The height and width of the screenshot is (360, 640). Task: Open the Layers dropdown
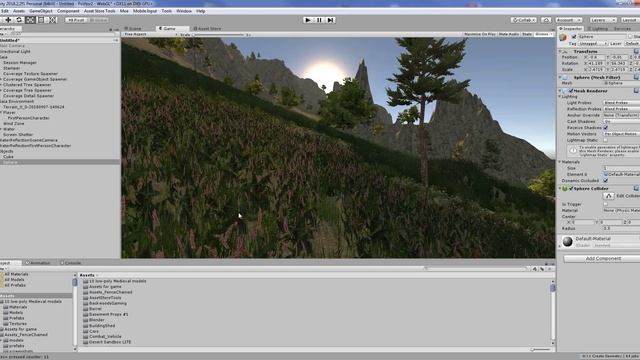click(x=602, y=20)
